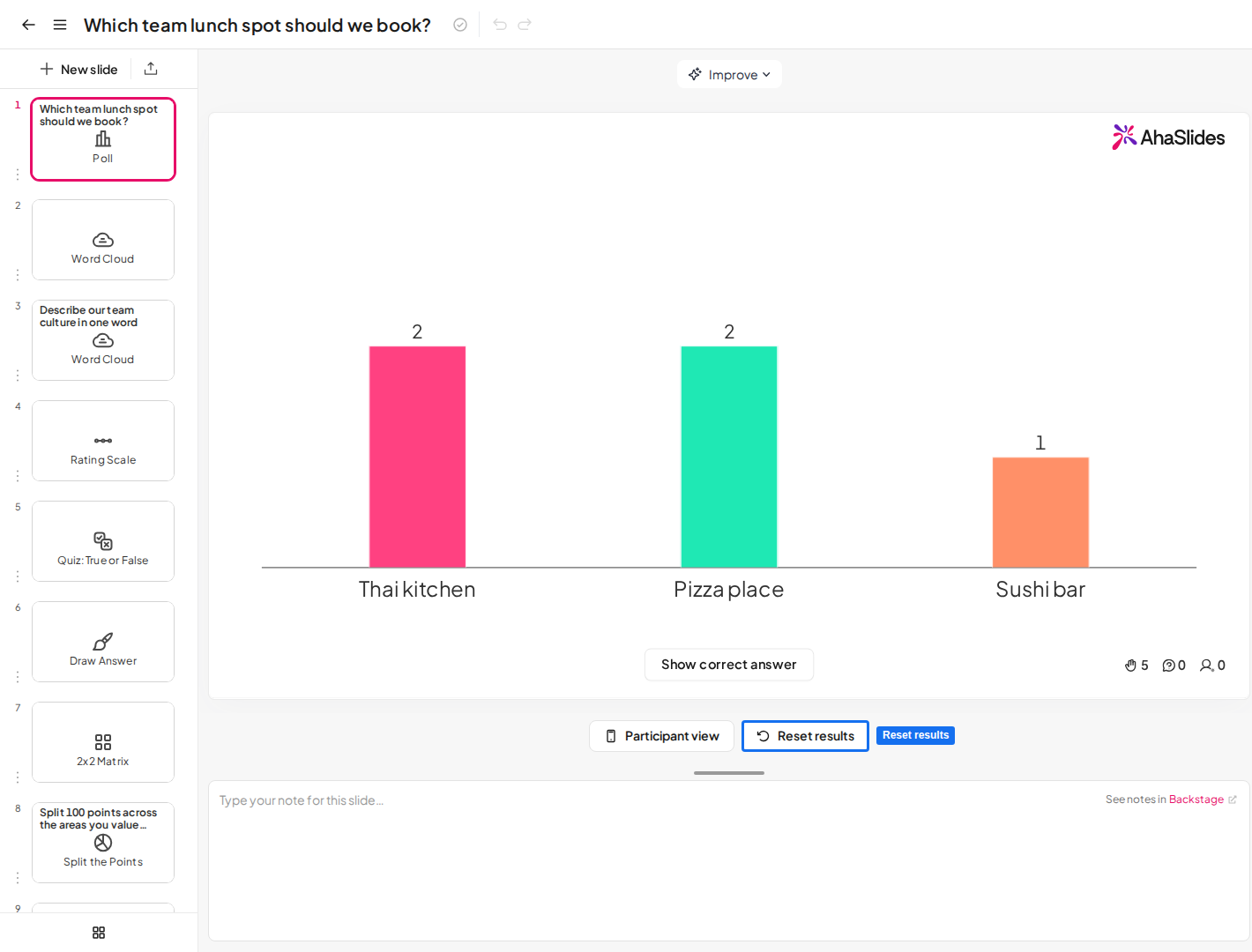This screenshot has width=1252, height=952.
Task: Click the question Q&A counter icon
Action: (1174, 666)
